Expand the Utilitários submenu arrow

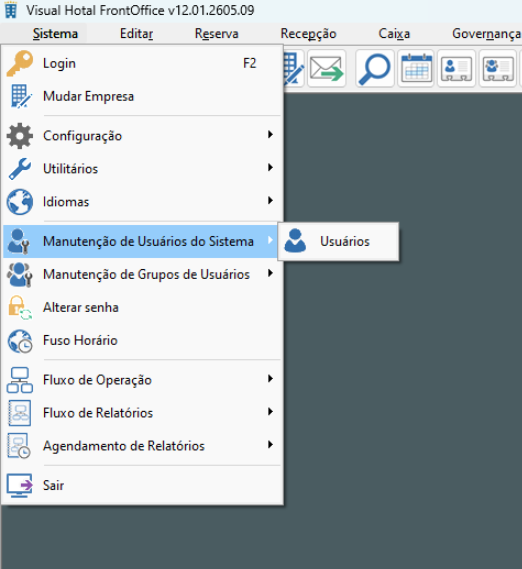click(270, 168)
